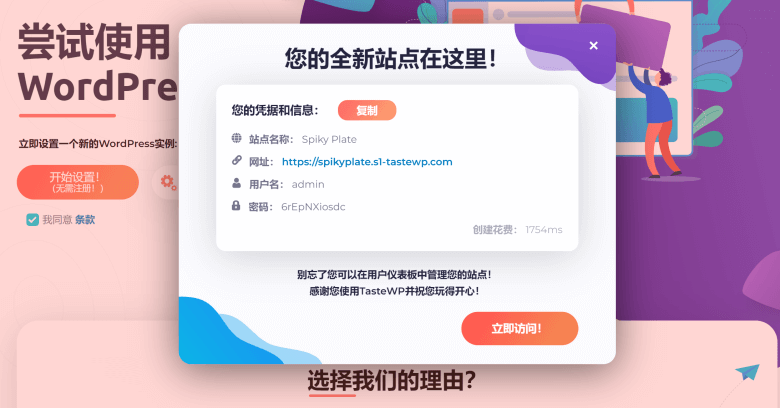The height and width of the screenshot is (408, 780).
Task: Click the 立即访问! button
Action: 519,328
